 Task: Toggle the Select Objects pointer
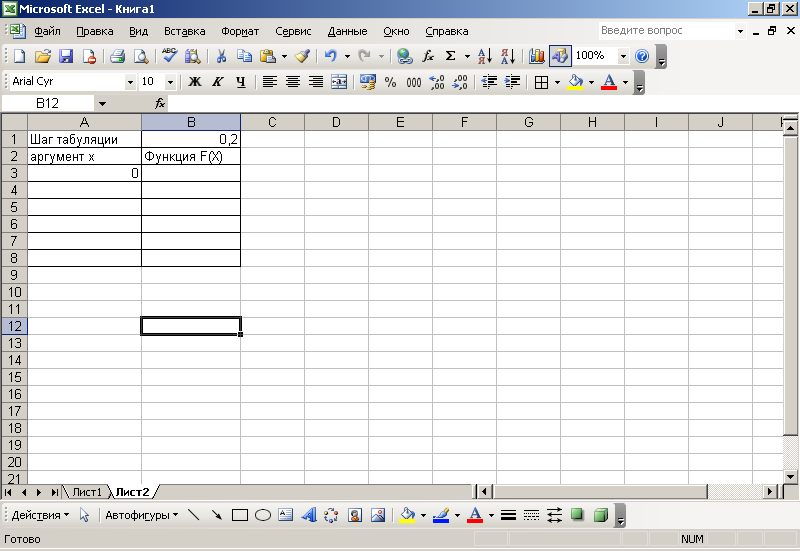tap(85, 515)
